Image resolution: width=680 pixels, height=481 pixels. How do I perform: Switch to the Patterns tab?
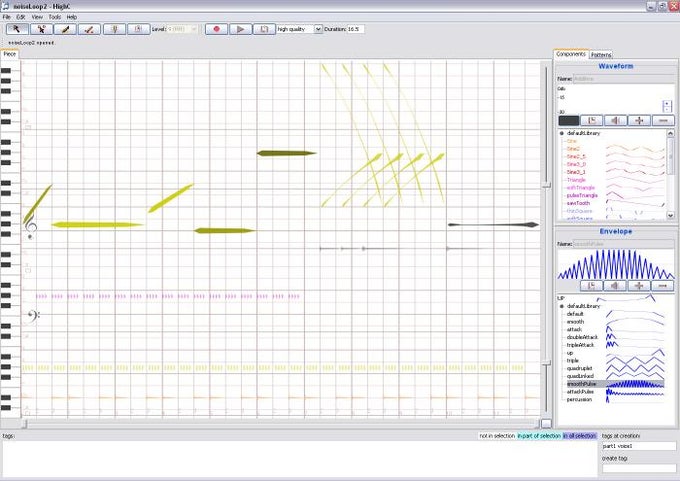point(601,55)
